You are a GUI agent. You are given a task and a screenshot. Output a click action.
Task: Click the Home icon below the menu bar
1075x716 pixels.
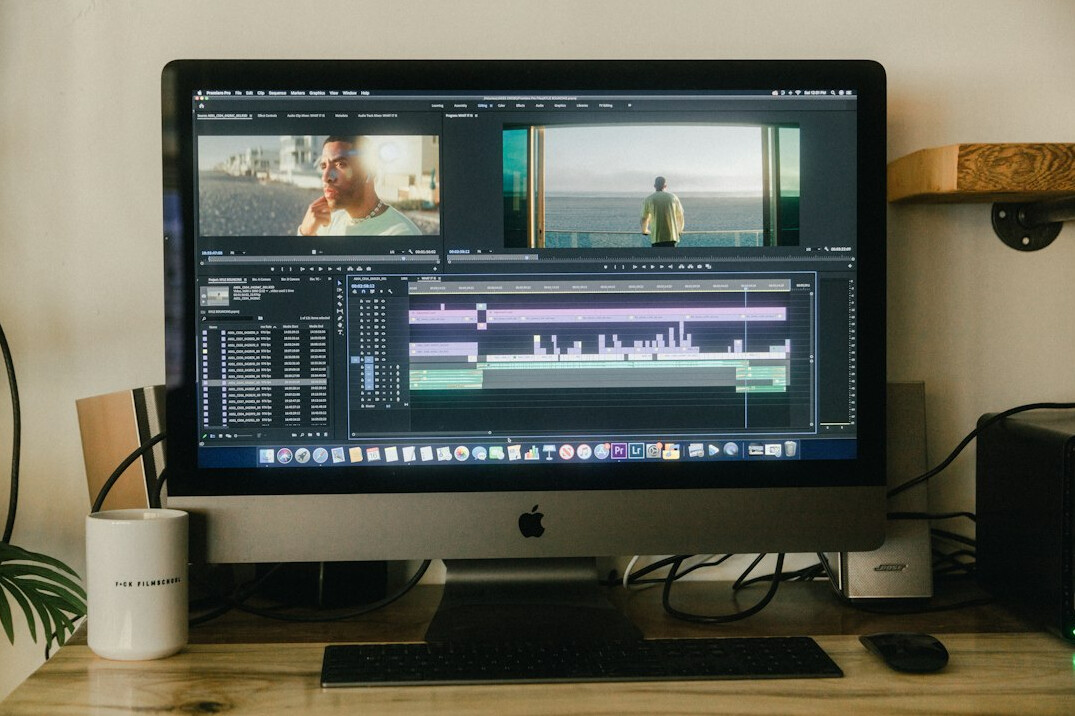pos(202,106)
